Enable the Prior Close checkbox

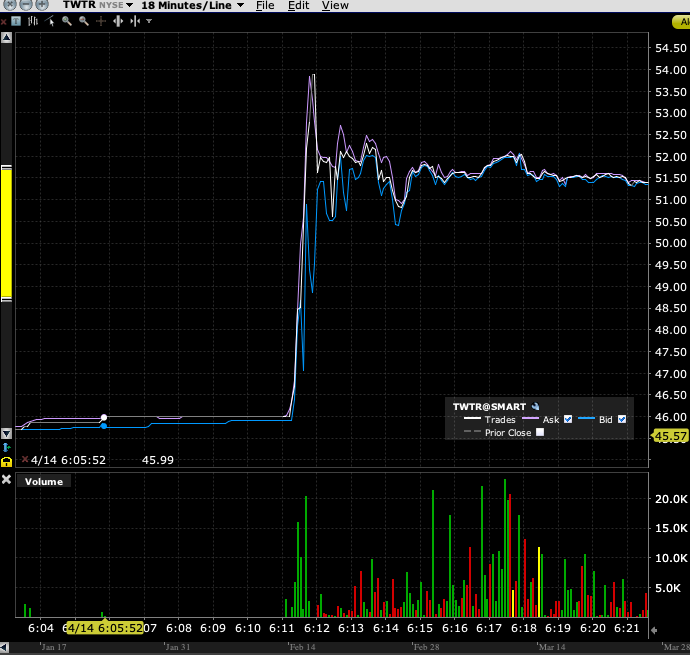click(x=540, y=432)
